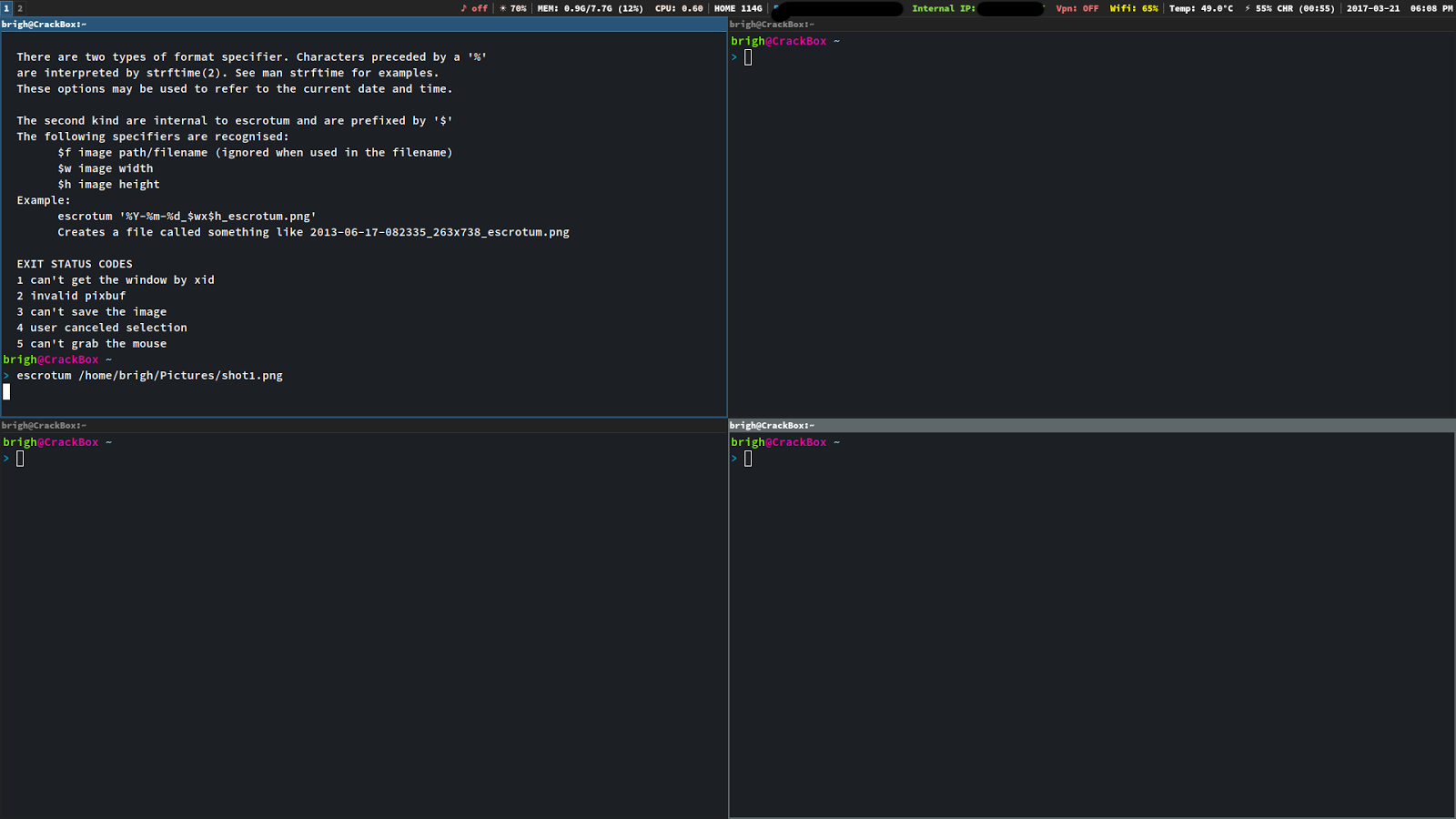
Task: Click the music note status icon
Action: pos(463,8)
